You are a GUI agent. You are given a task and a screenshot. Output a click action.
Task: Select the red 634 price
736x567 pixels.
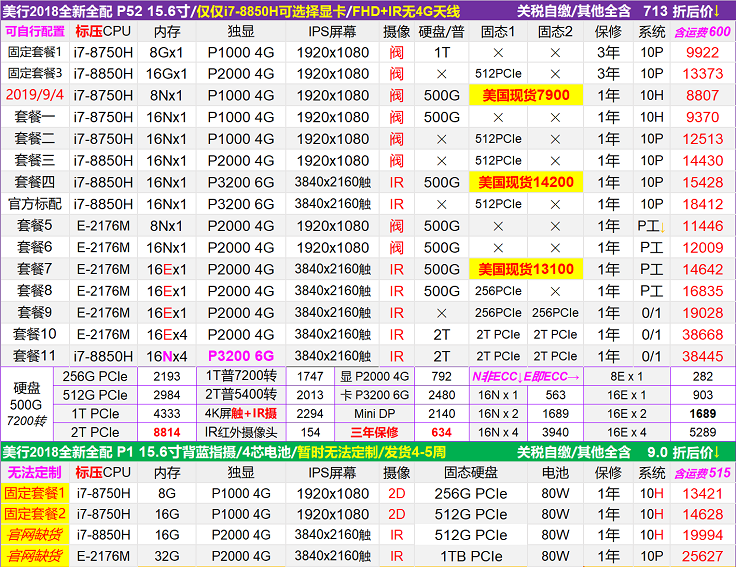point(441,432)
